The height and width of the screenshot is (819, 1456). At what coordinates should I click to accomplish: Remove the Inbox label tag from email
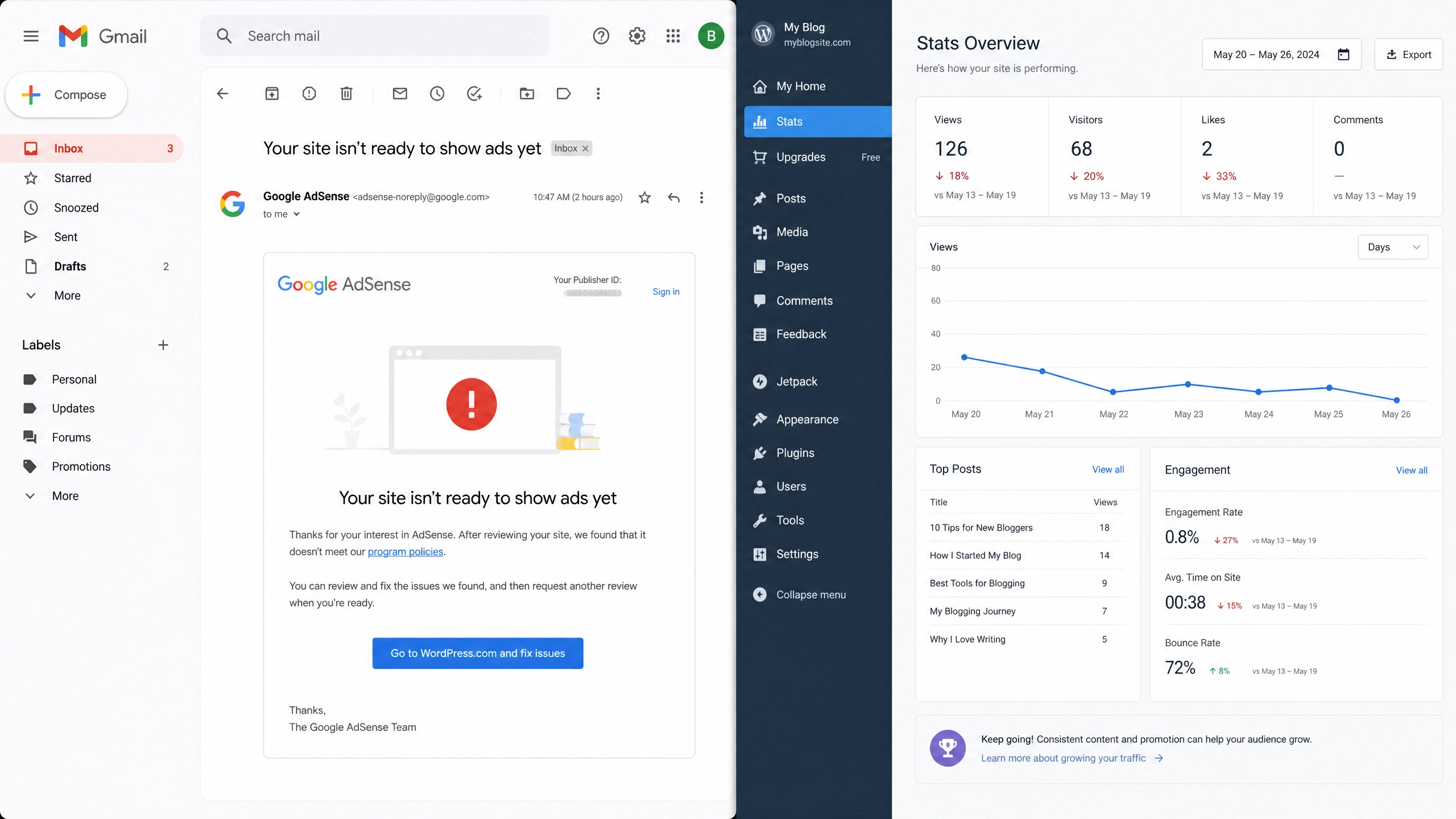point(585,148)
